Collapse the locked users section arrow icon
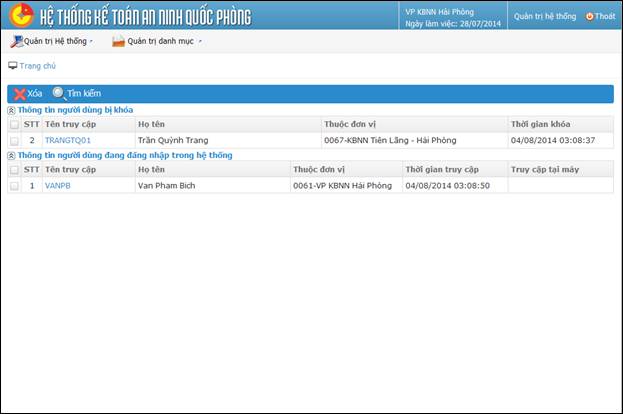This screenshot has width=623, height=414. coord(12,110)
